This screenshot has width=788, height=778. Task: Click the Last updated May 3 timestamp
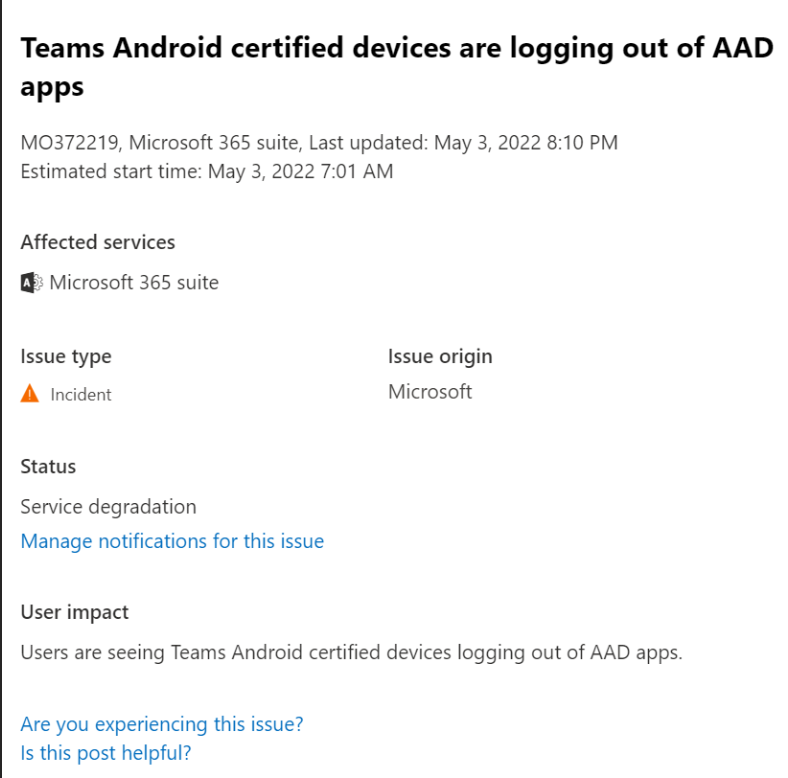click(463, 143)
